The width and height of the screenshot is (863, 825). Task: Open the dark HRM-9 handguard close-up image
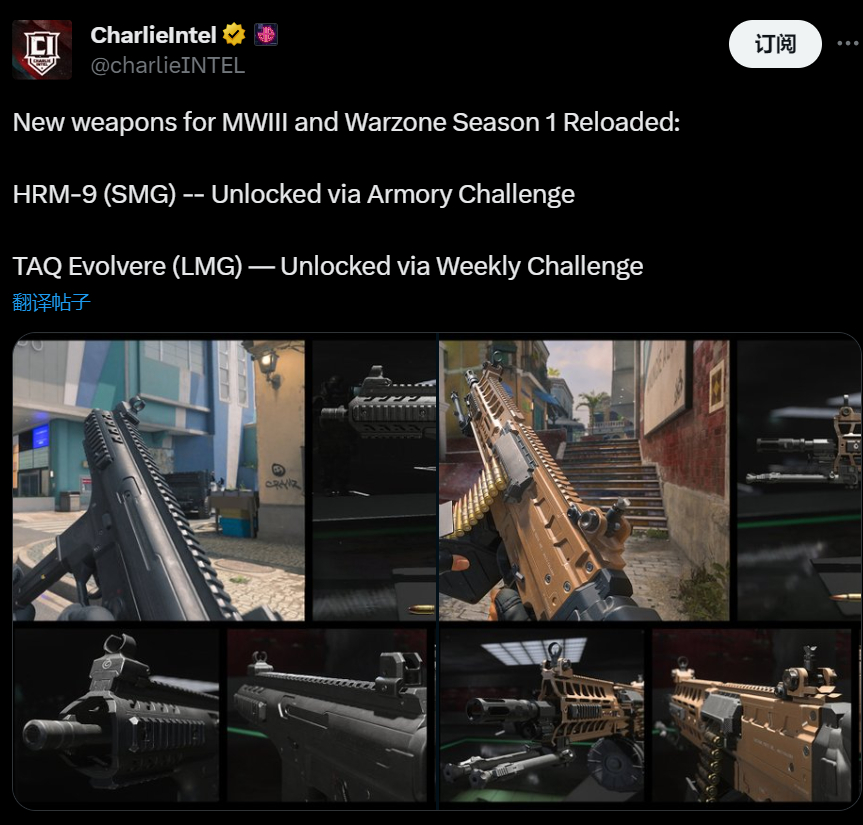pos(374,480)
